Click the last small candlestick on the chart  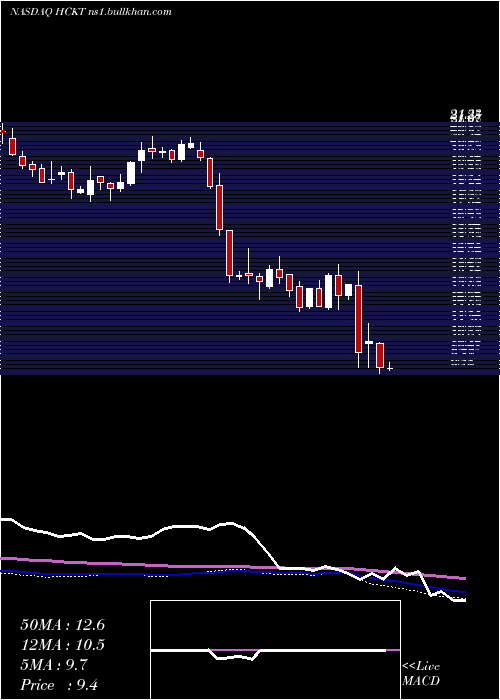coord(390,367)
